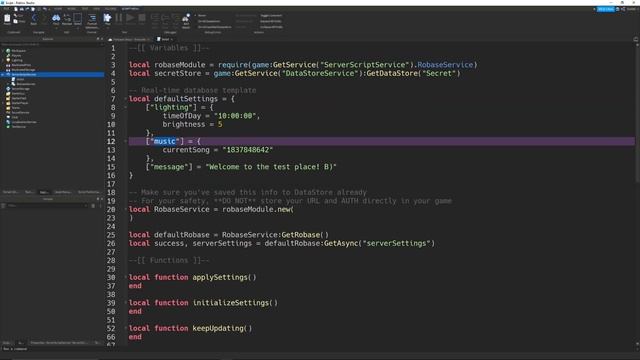This screenshot has height=360, width=640.
Task: Click the Pause playback icon
Action: (x=119, y=18)
